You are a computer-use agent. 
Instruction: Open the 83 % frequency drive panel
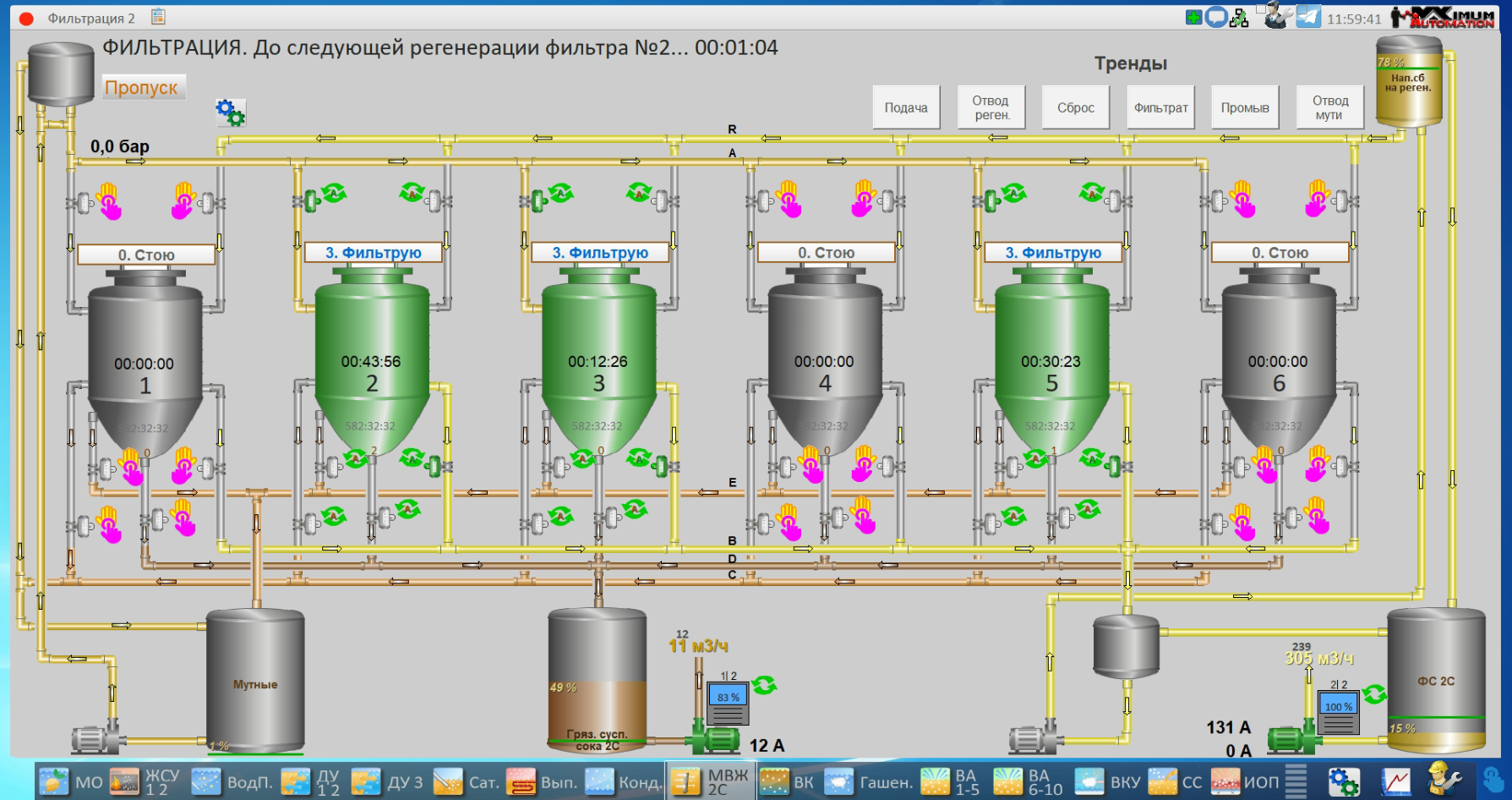coord(728,704)
